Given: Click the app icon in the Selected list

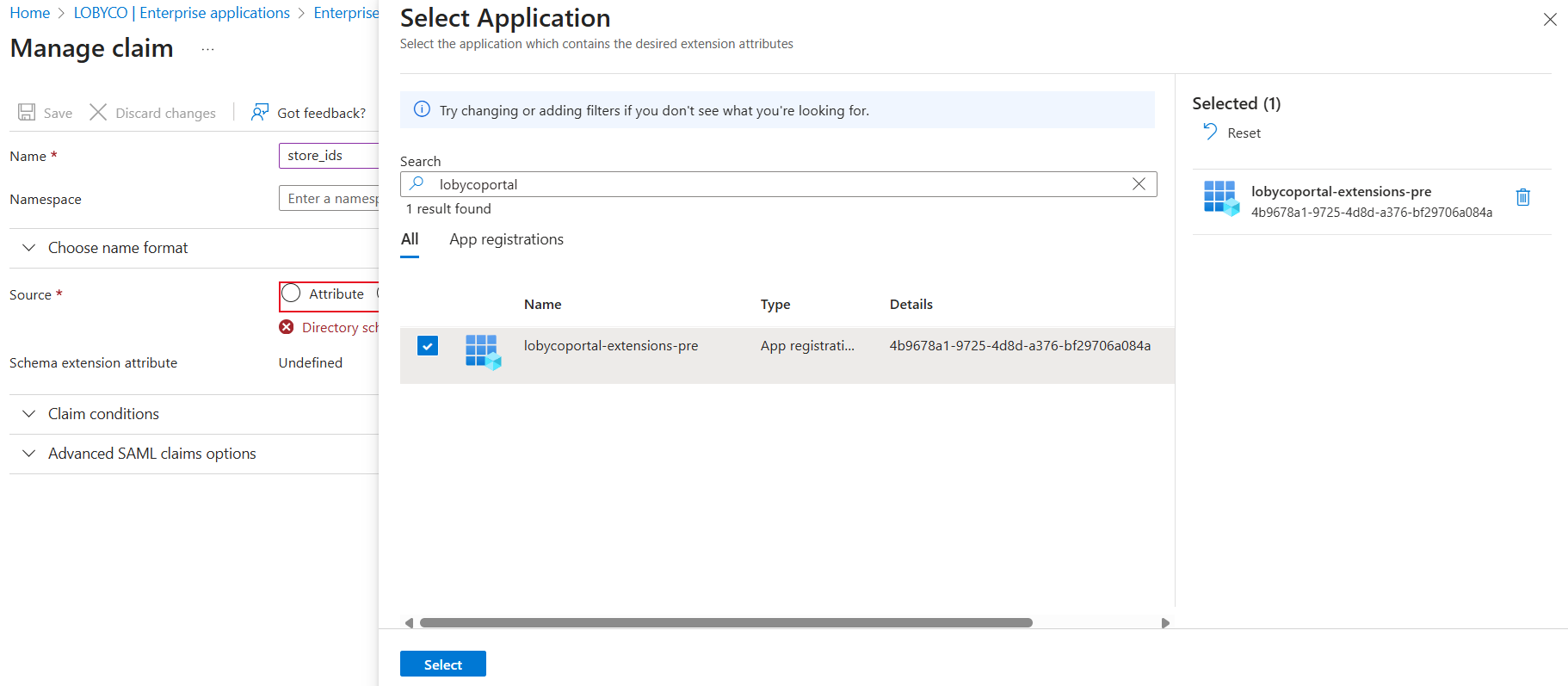Looking at the screenshot, I should (x=1221, y=198).
